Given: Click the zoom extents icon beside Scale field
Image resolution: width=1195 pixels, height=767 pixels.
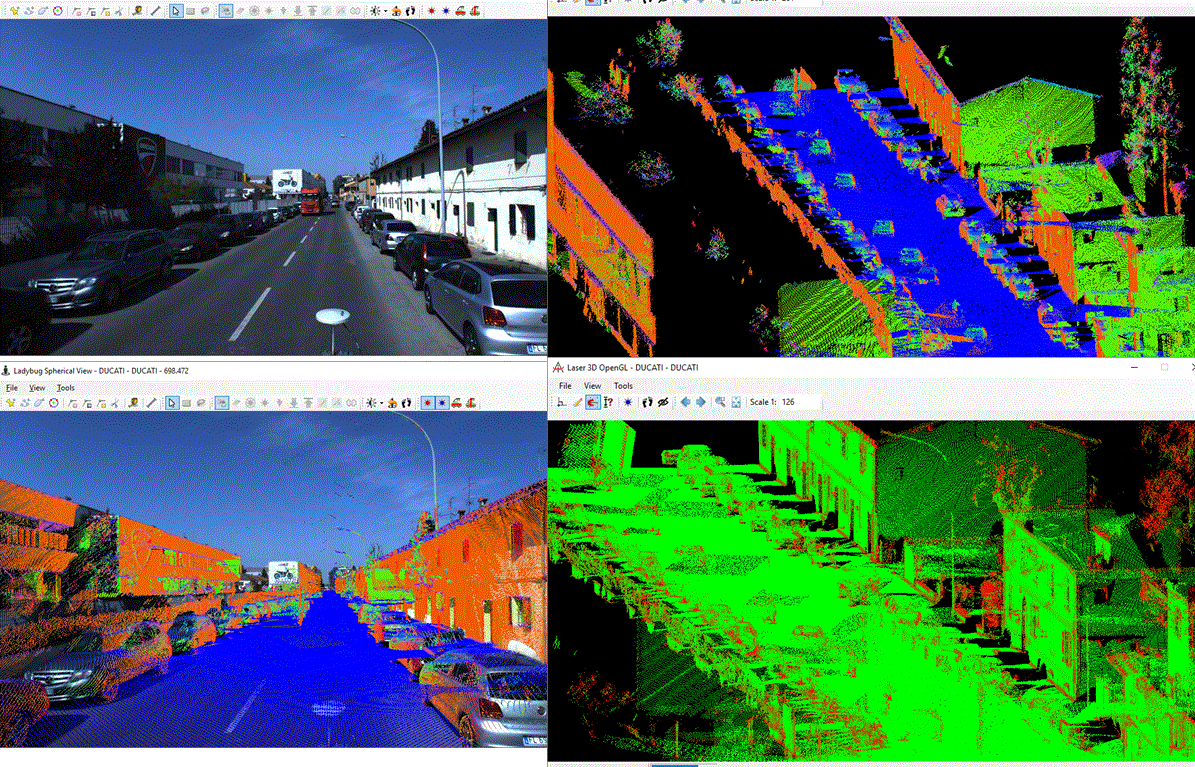Looking at the screenshot, I should pos(736,402).
